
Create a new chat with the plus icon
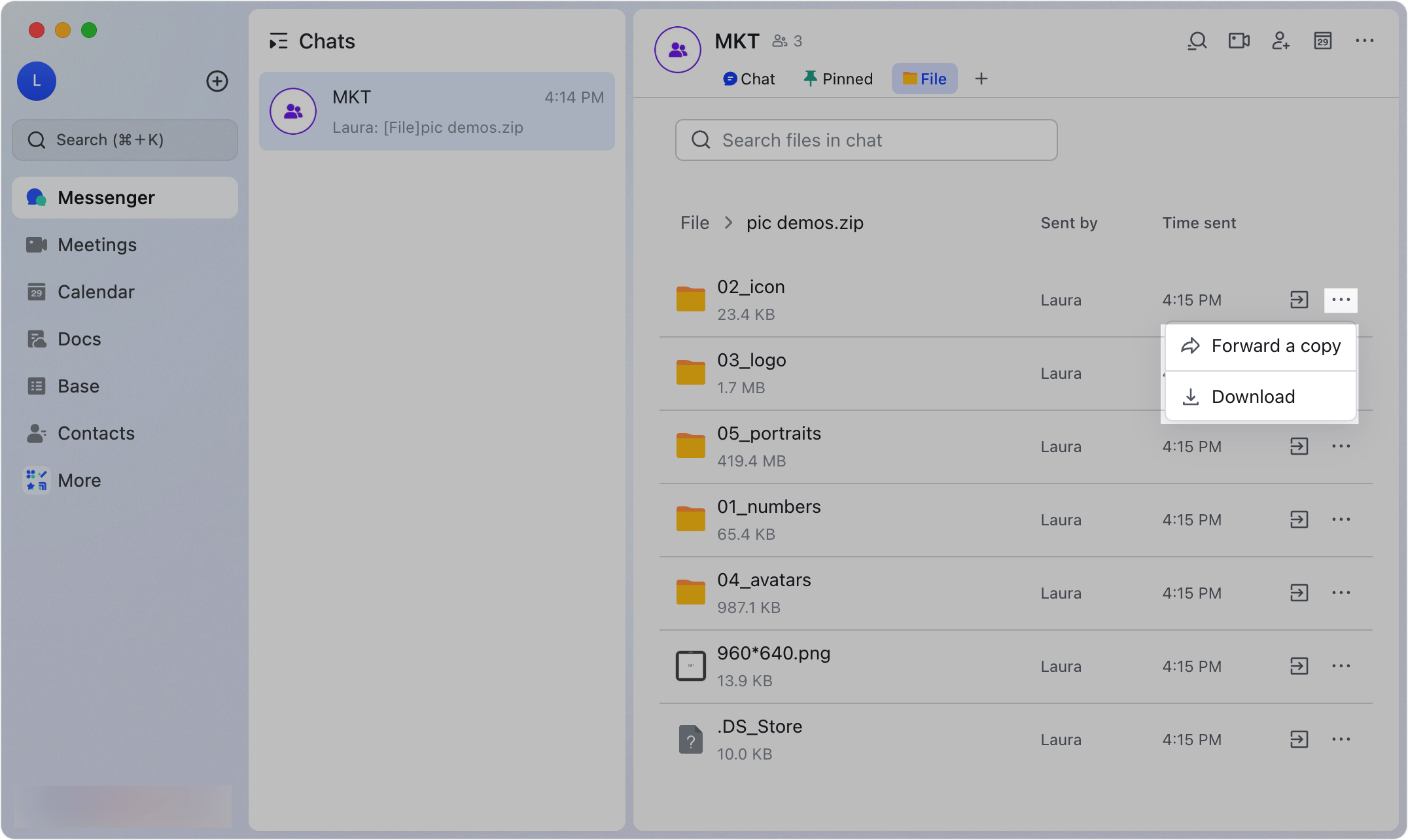point(217,81)
